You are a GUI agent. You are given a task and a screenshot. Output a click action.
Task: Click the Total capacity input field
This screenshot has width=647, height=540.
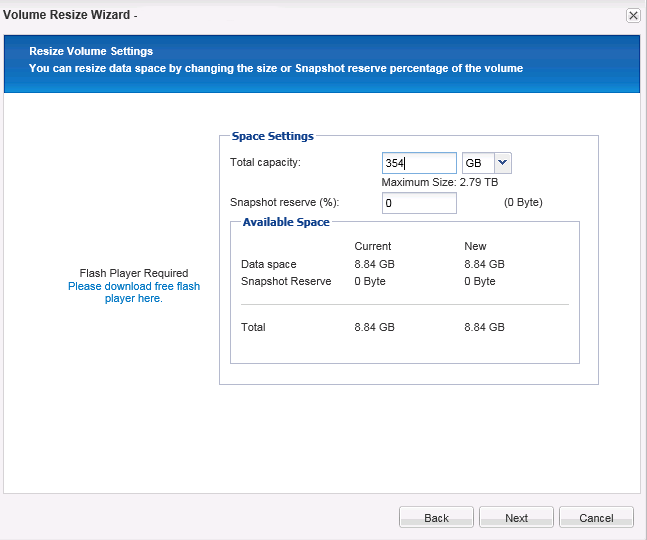click(x=418, y=163)
